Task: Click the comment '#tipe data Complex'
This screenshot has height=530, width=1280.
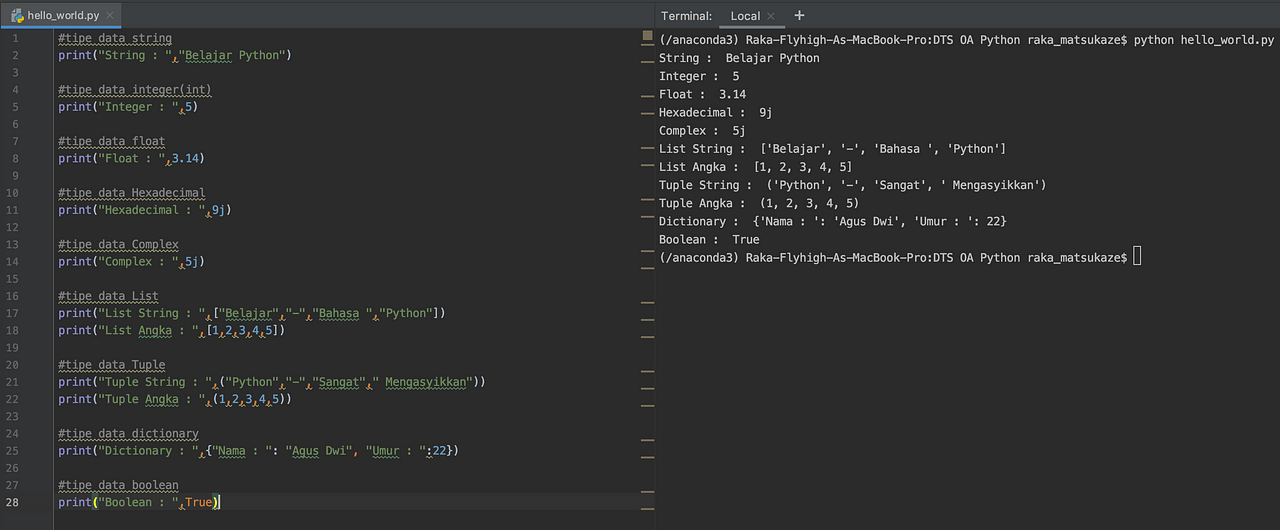Action: [x=119, y=244]
